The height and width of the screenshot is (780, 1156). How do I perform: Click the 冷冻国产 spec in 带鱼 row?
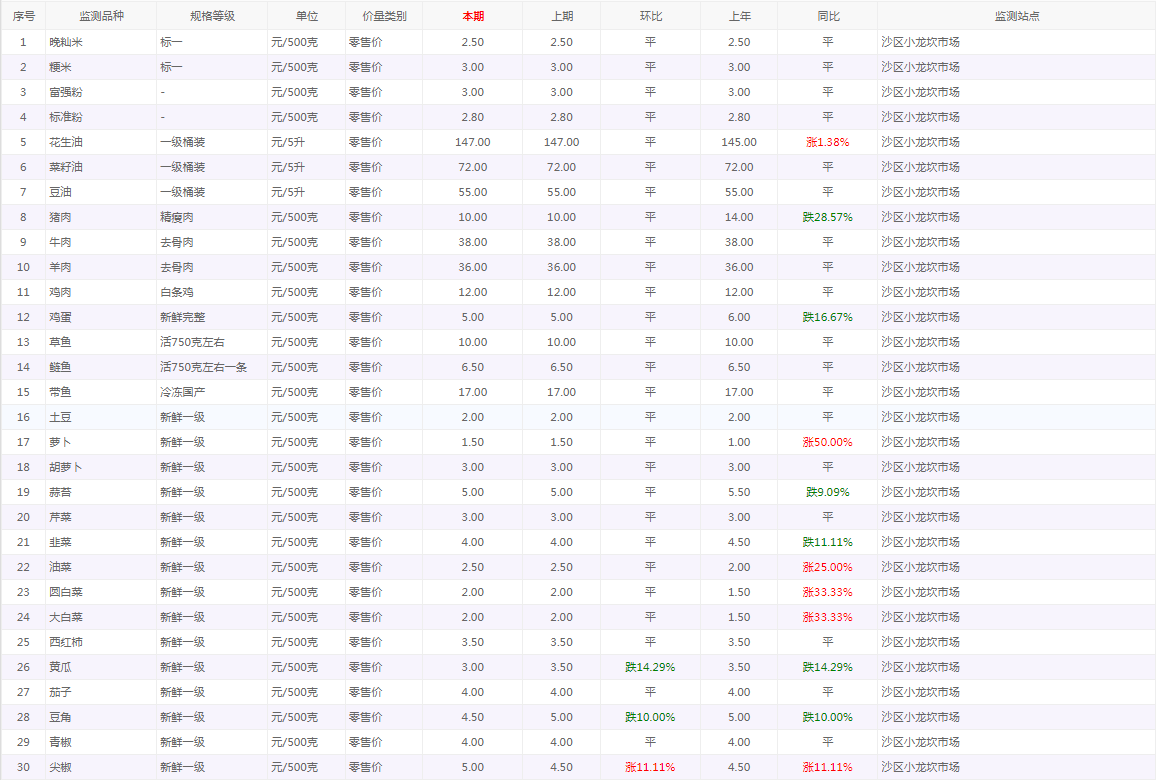click(183, 392)
